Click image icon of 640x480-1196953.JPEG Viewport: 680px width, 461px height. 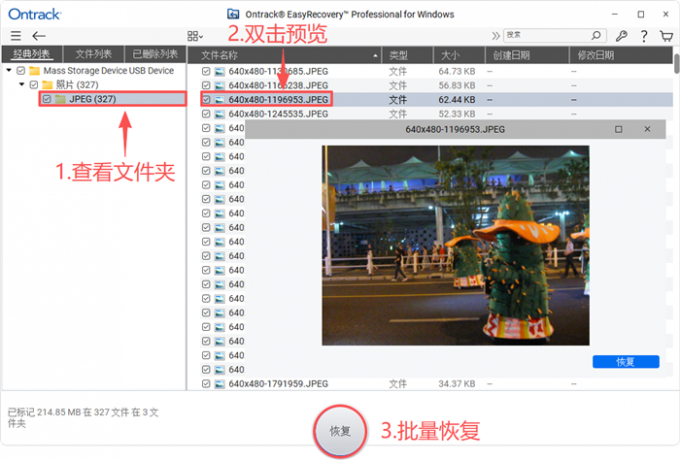coord(220,100)
